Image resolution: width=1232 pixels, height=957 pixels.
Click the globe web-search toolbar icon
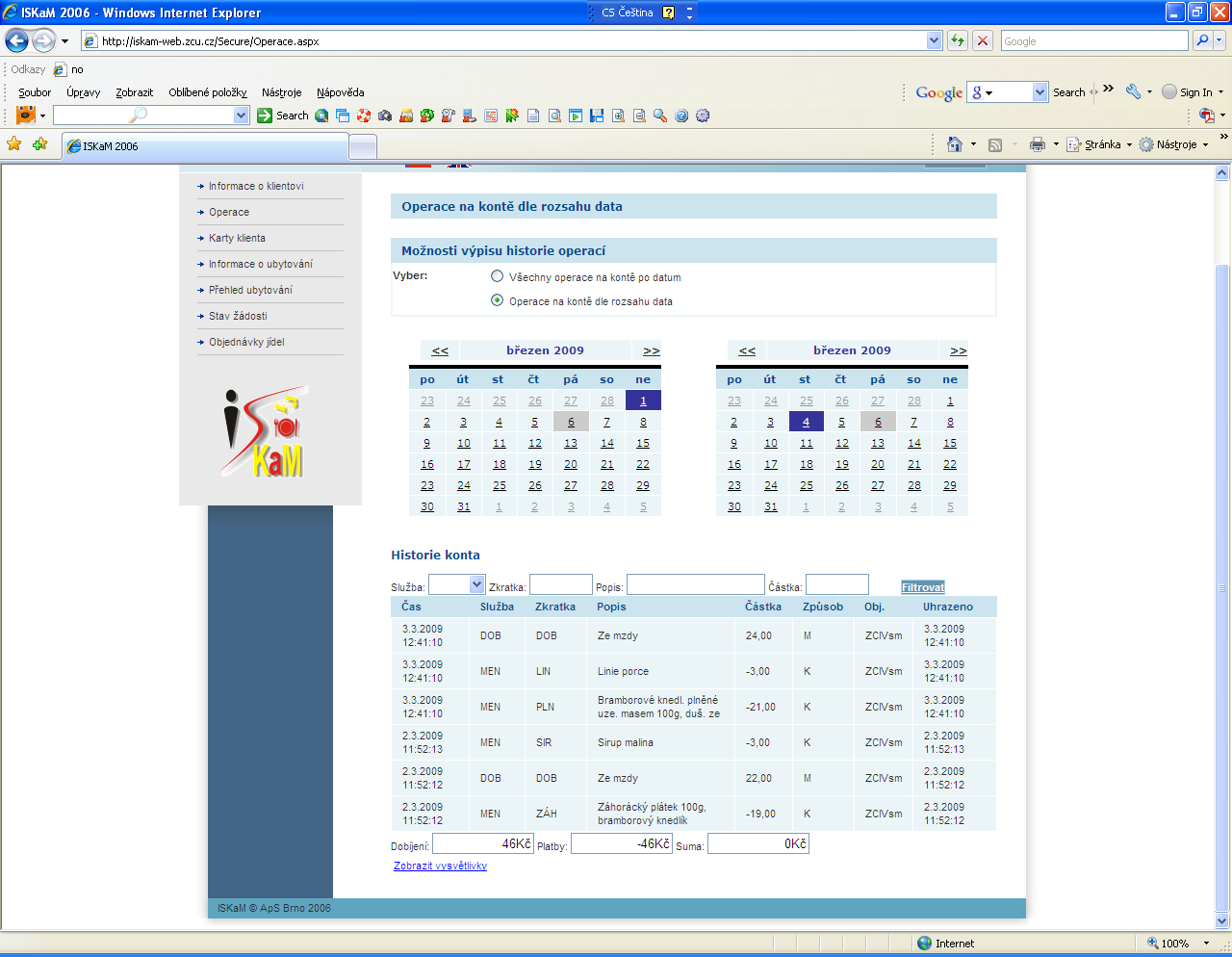(x=321, y=116)
